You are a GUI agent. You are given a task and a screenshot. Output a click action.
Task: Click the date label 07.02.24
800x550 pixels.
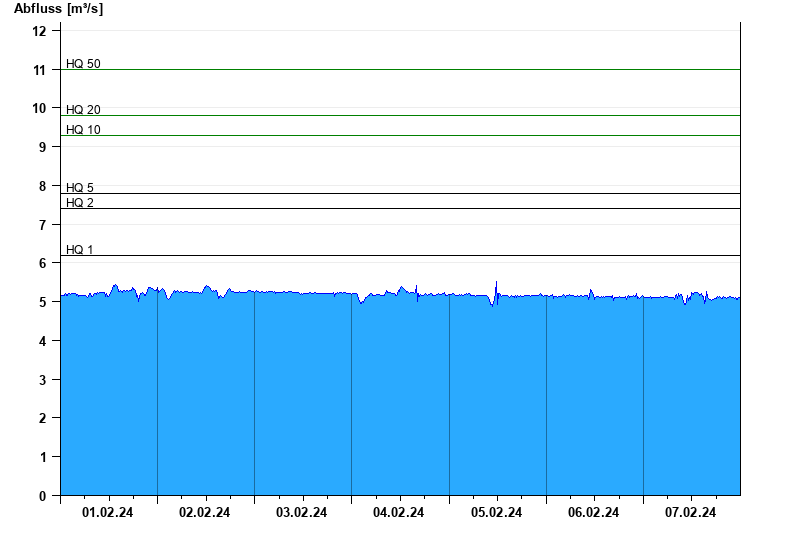(690, 512)
